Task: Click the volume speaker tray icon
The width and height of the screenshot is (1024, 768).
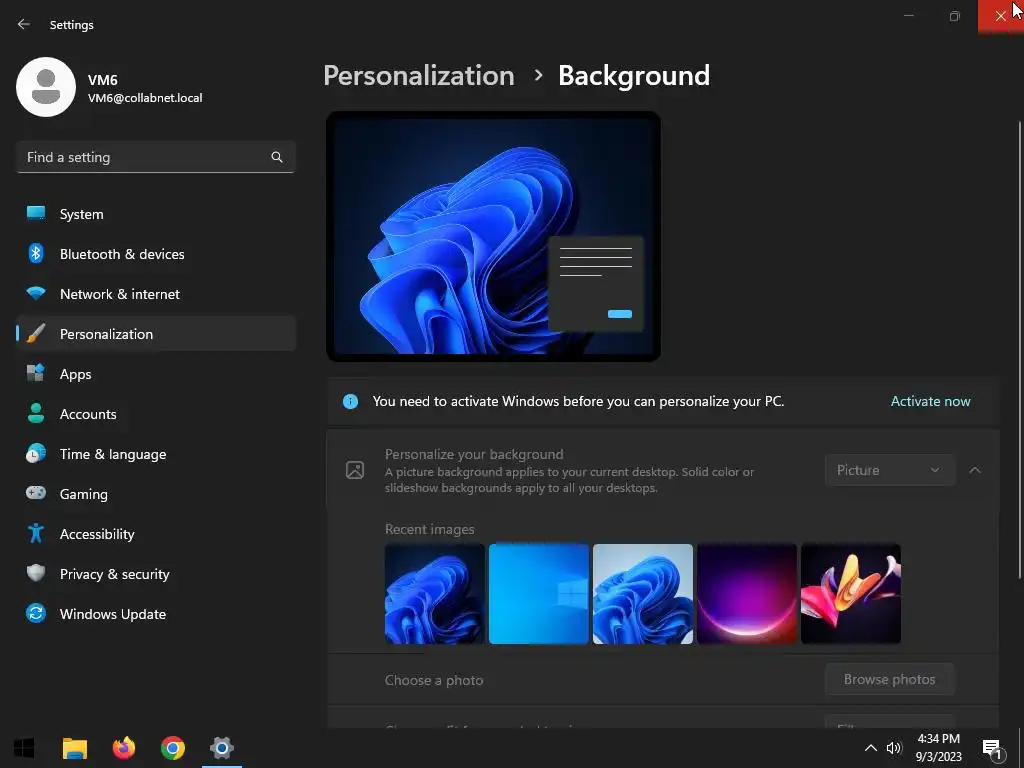Action: pyautogui.click(x=893, y=748)
